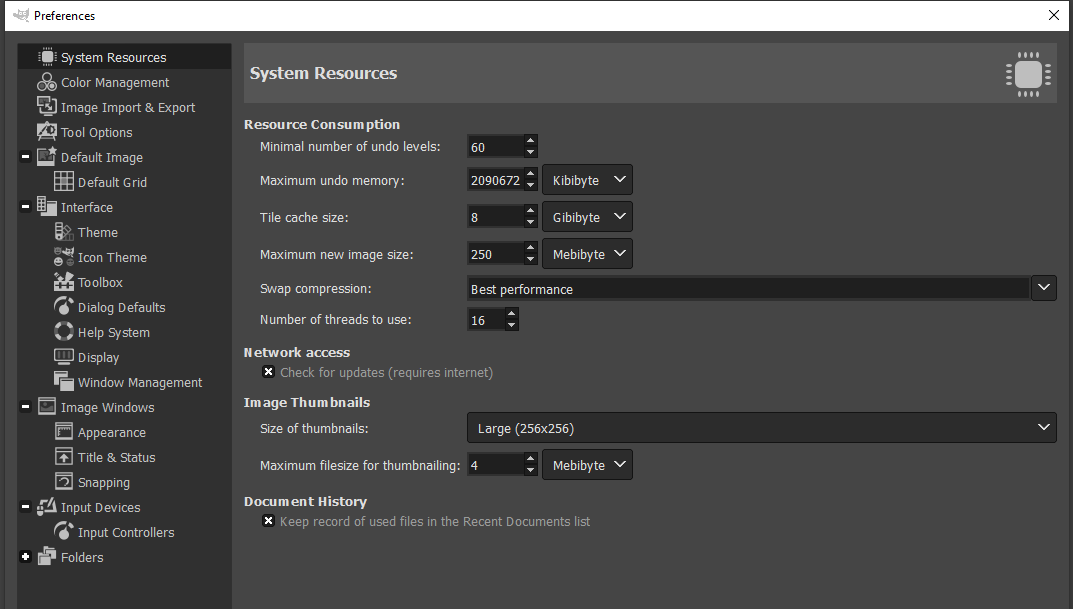The width and height of the screenshot is (1073, 609).
Task: Click the Color Management icon in sidebar
Action: 46,82
